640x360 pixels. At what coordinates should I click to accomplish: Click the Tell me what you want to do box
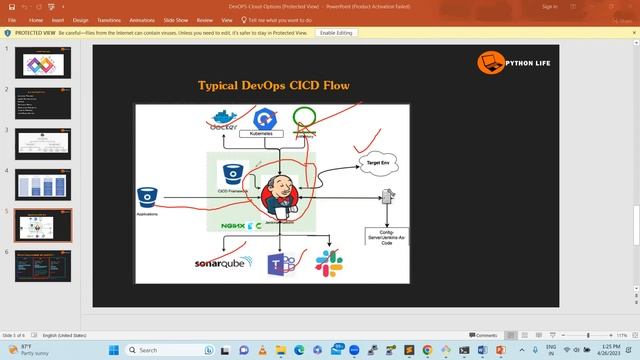point(277,20)
